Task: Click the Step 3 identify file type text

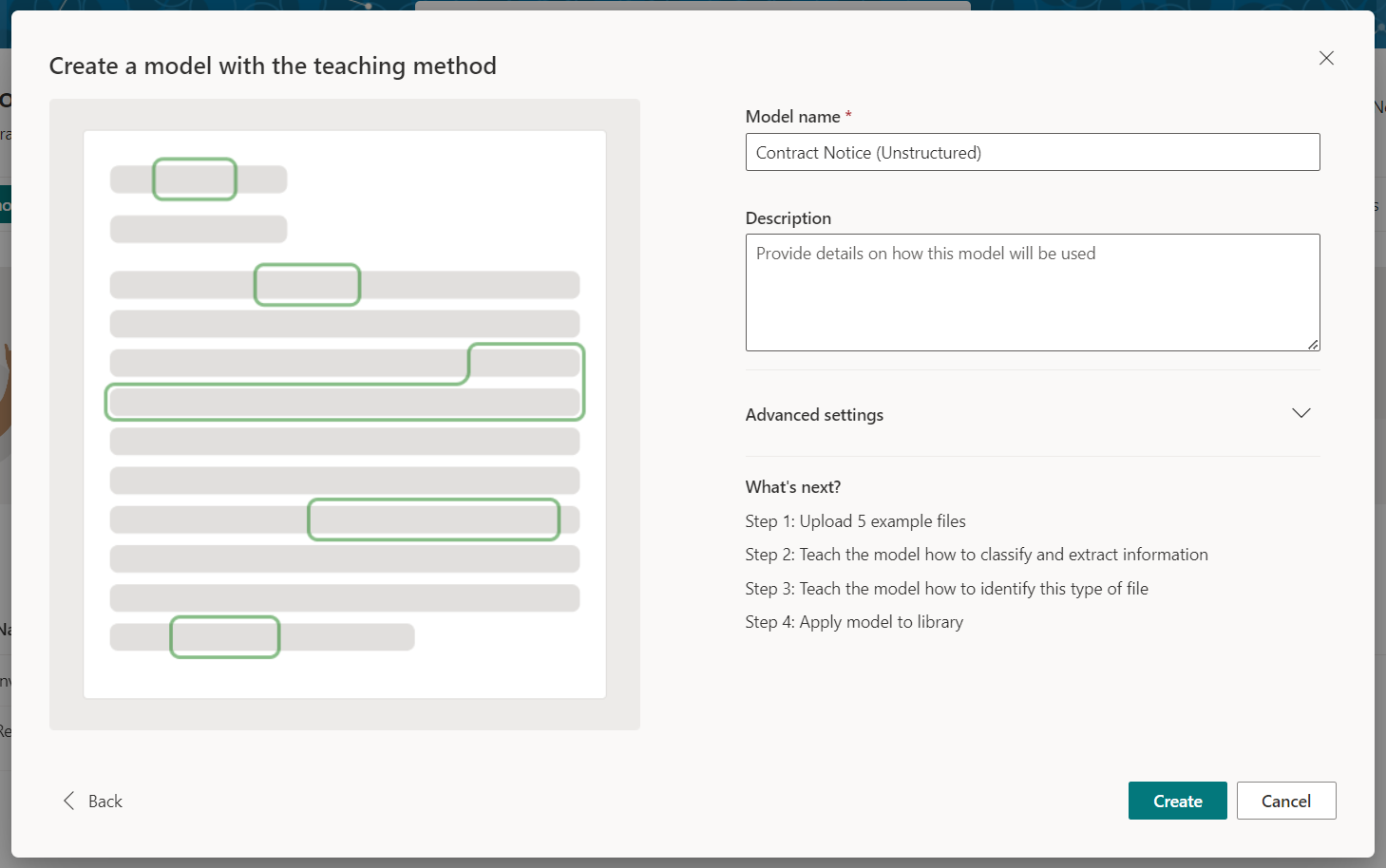Action: (x=946, y=589)
